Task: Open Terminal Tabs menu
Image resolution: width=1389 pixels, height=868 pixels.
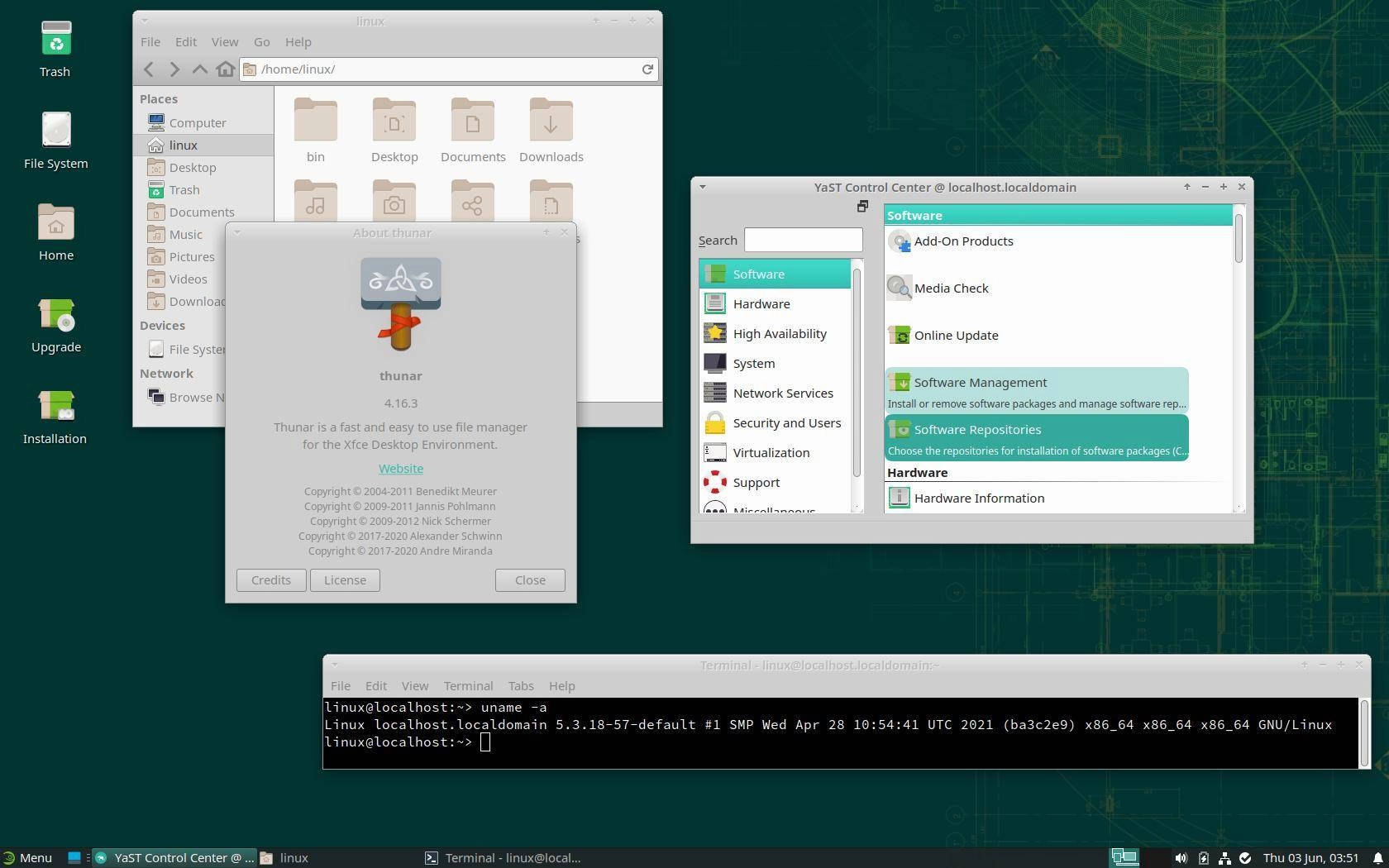Action: tap(521, 685)
